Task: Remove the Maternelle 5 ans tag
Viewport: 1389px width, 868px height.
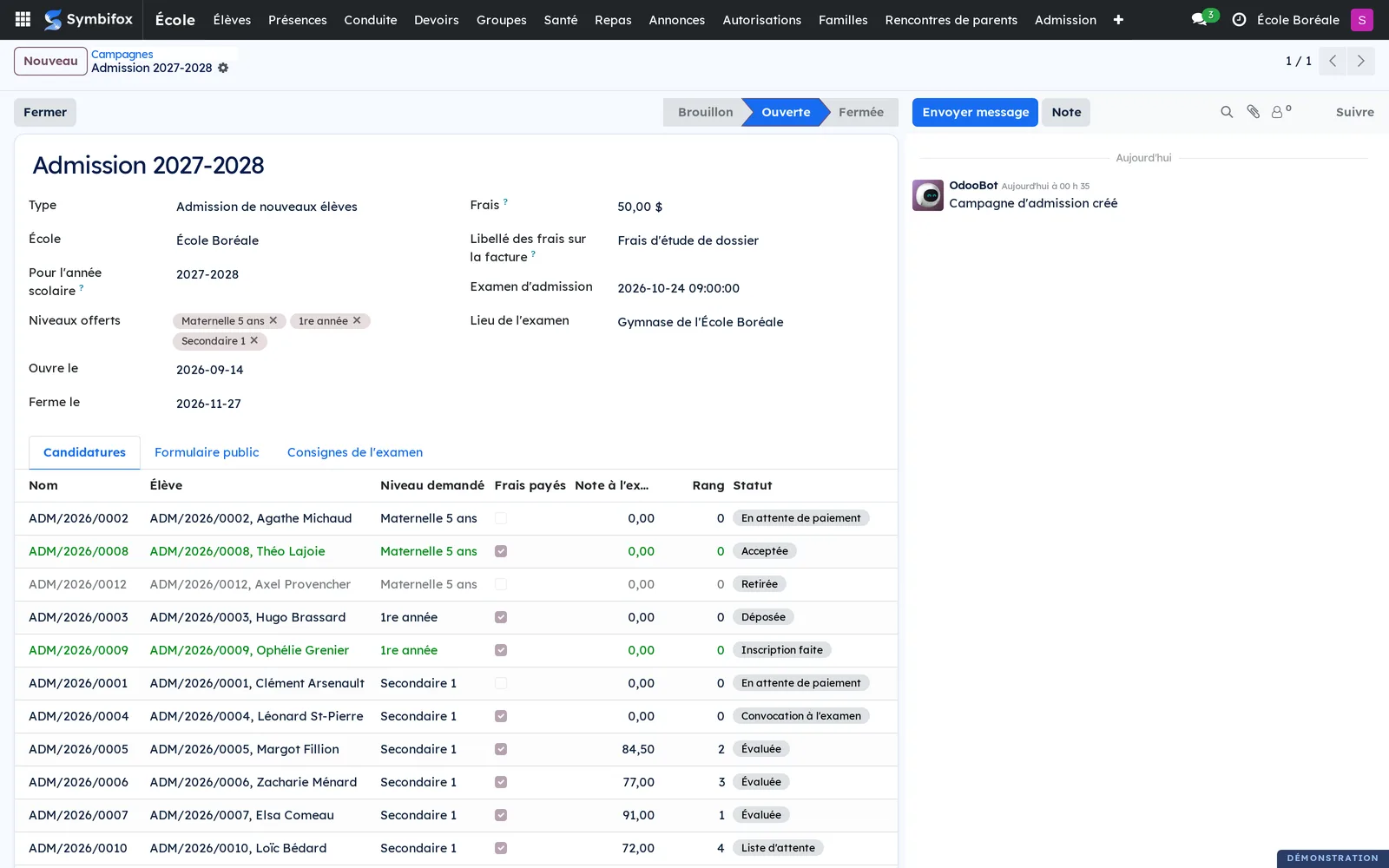Action: [x=273, y=320]
